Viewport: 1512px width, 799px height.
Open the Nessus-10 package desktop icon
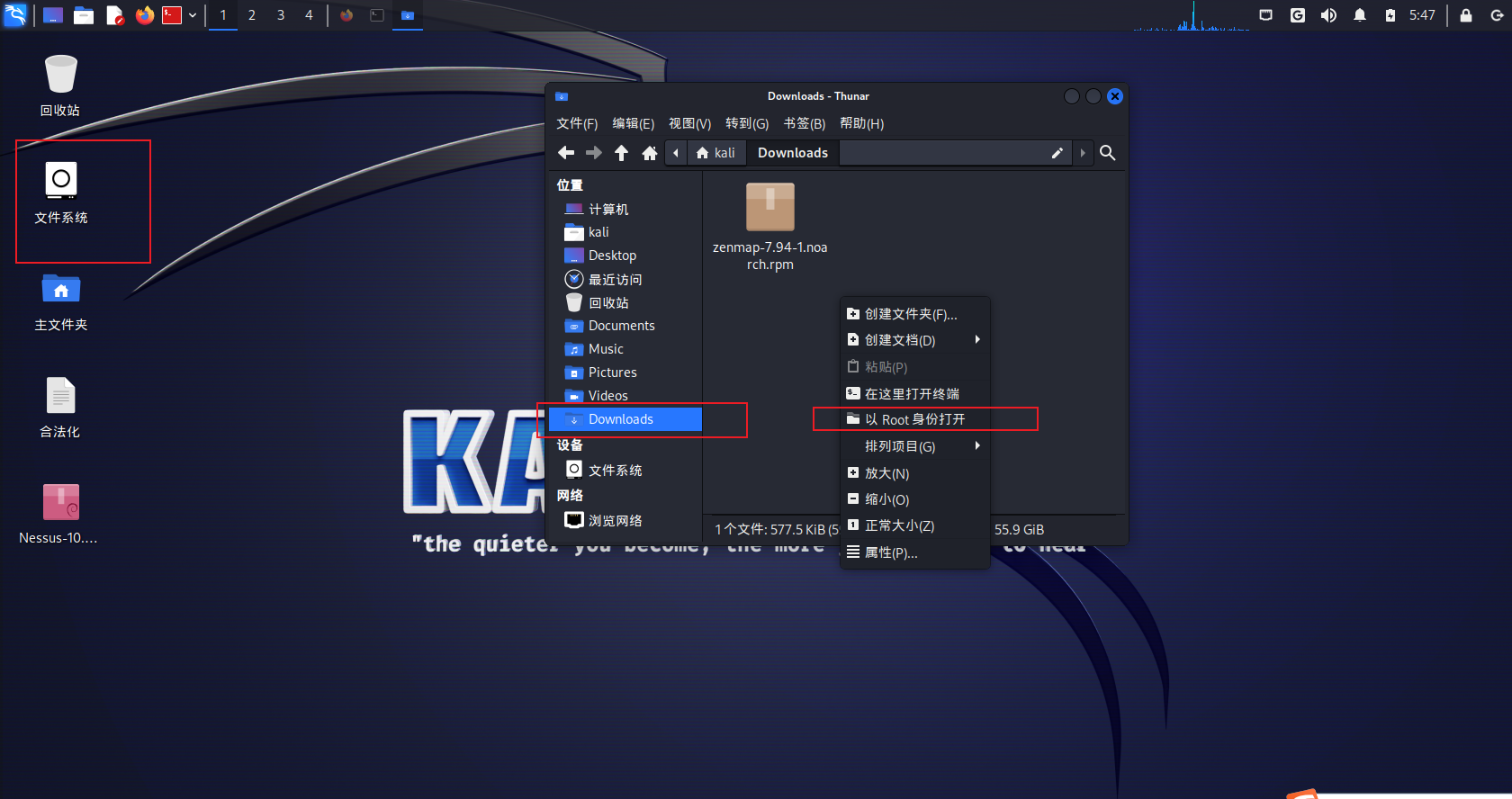tap(58, 514)
